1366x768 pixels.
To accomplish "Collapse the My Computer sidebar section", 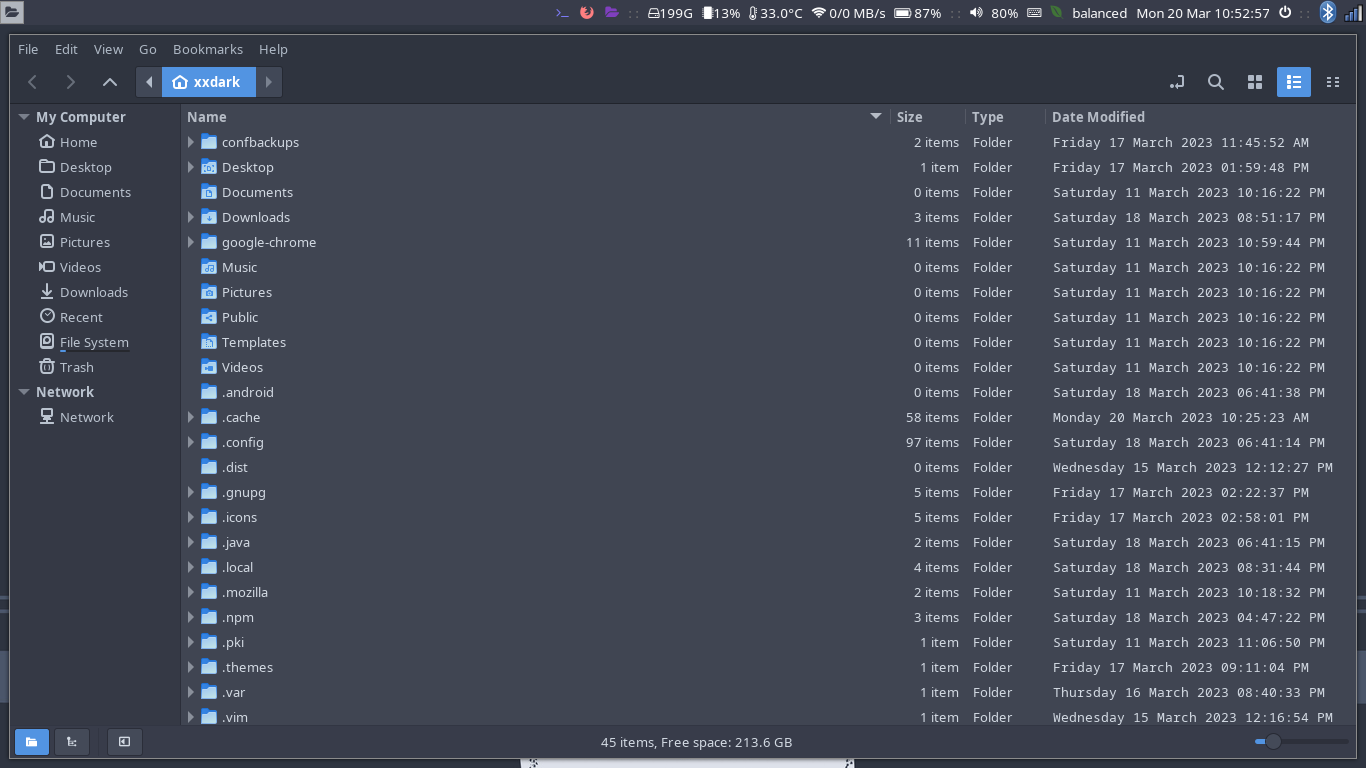I will [24, 117].
